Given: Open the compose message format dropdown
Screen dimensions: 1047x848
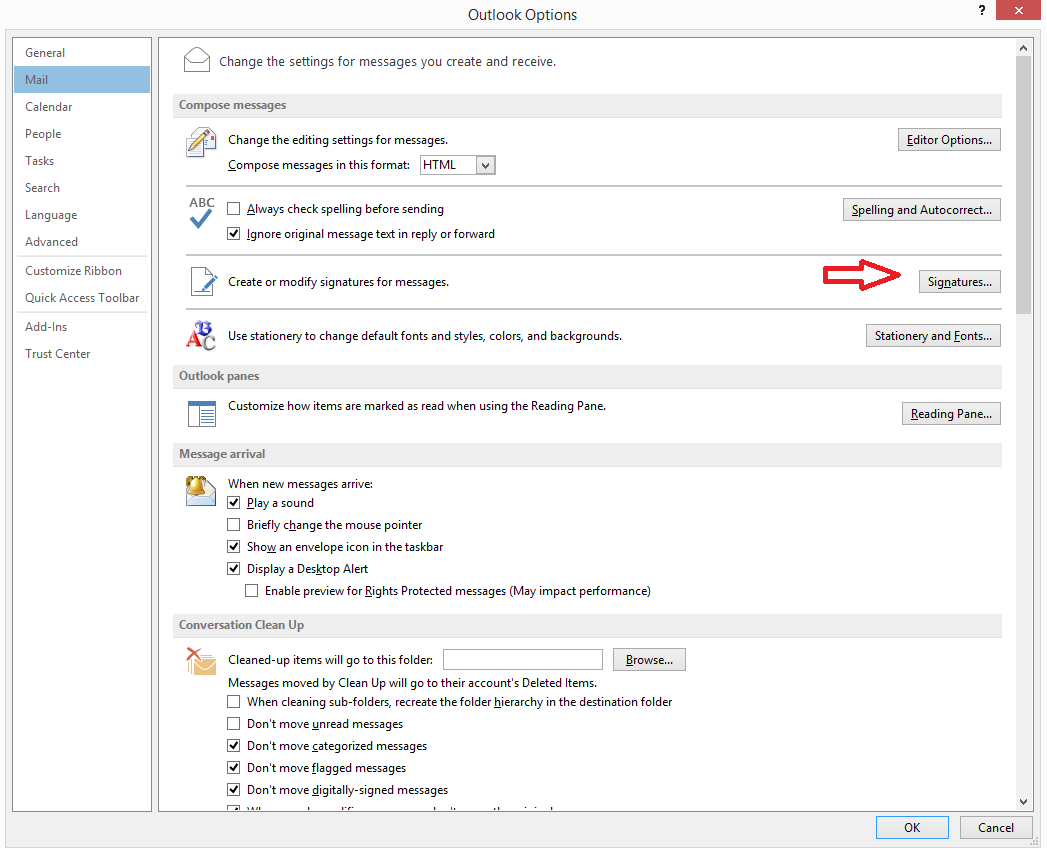Looking at the screenshot, I should [486, 165].
